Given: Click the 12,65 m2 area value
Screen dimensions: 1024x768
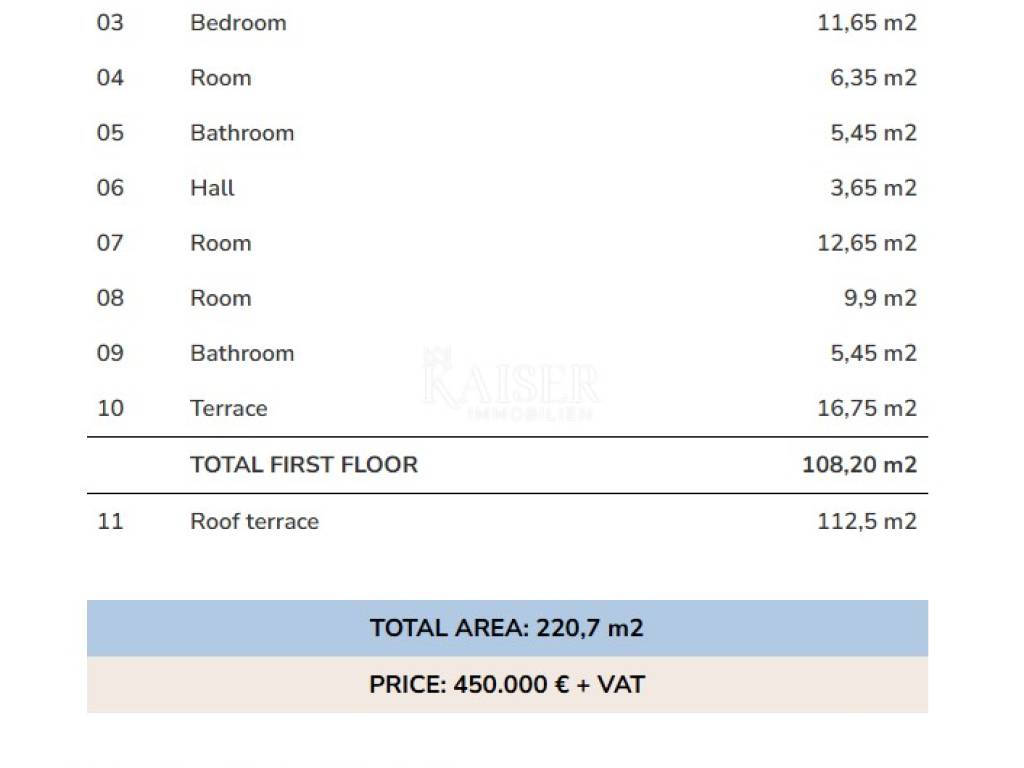Looking at the screenshot, I should [866, 243].
